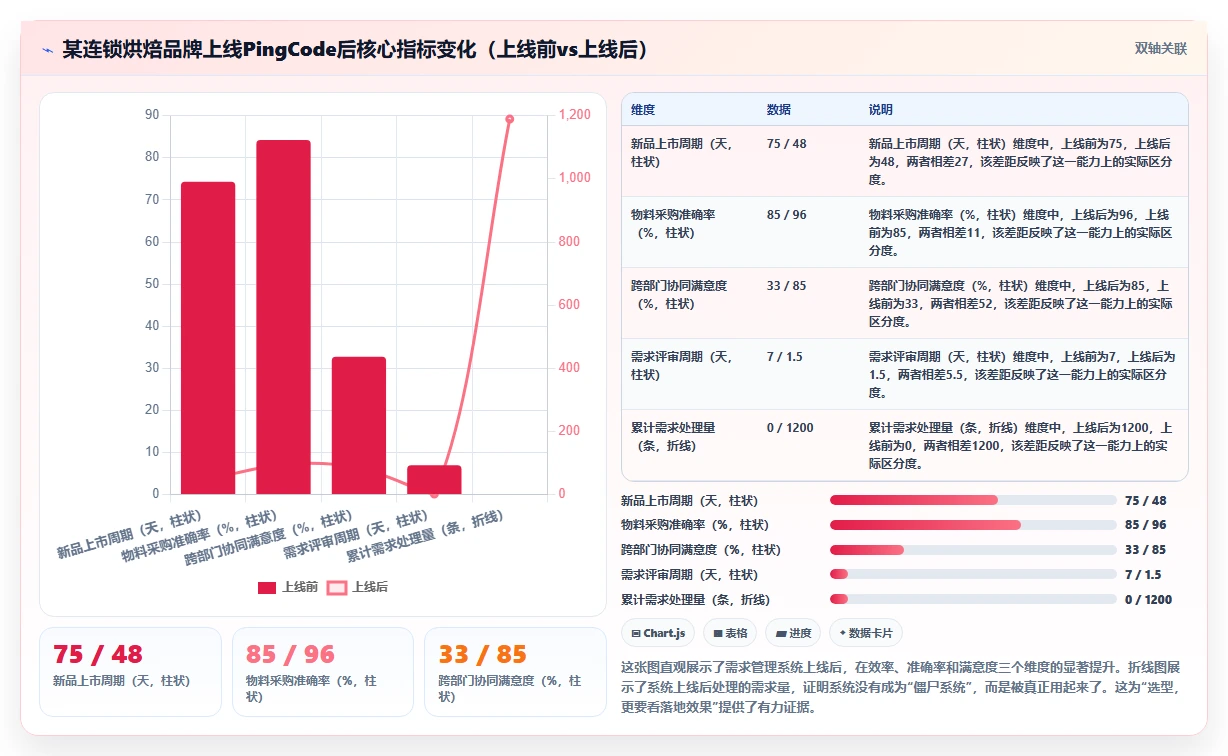
Task: Select table cell 85 / 96
Action: (786, 215)
